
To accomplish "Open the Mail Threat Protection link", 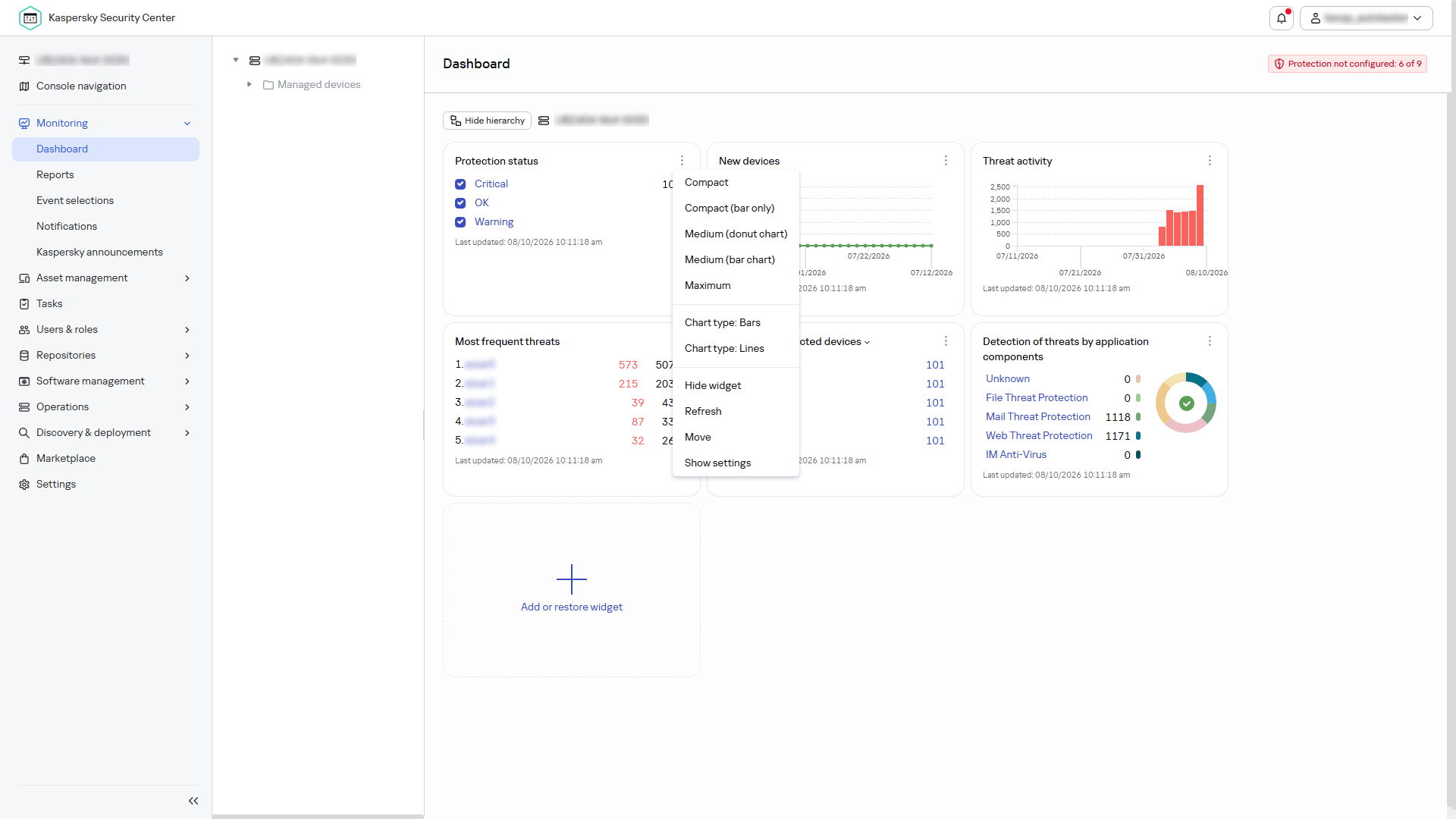I will click(1037, 416).
